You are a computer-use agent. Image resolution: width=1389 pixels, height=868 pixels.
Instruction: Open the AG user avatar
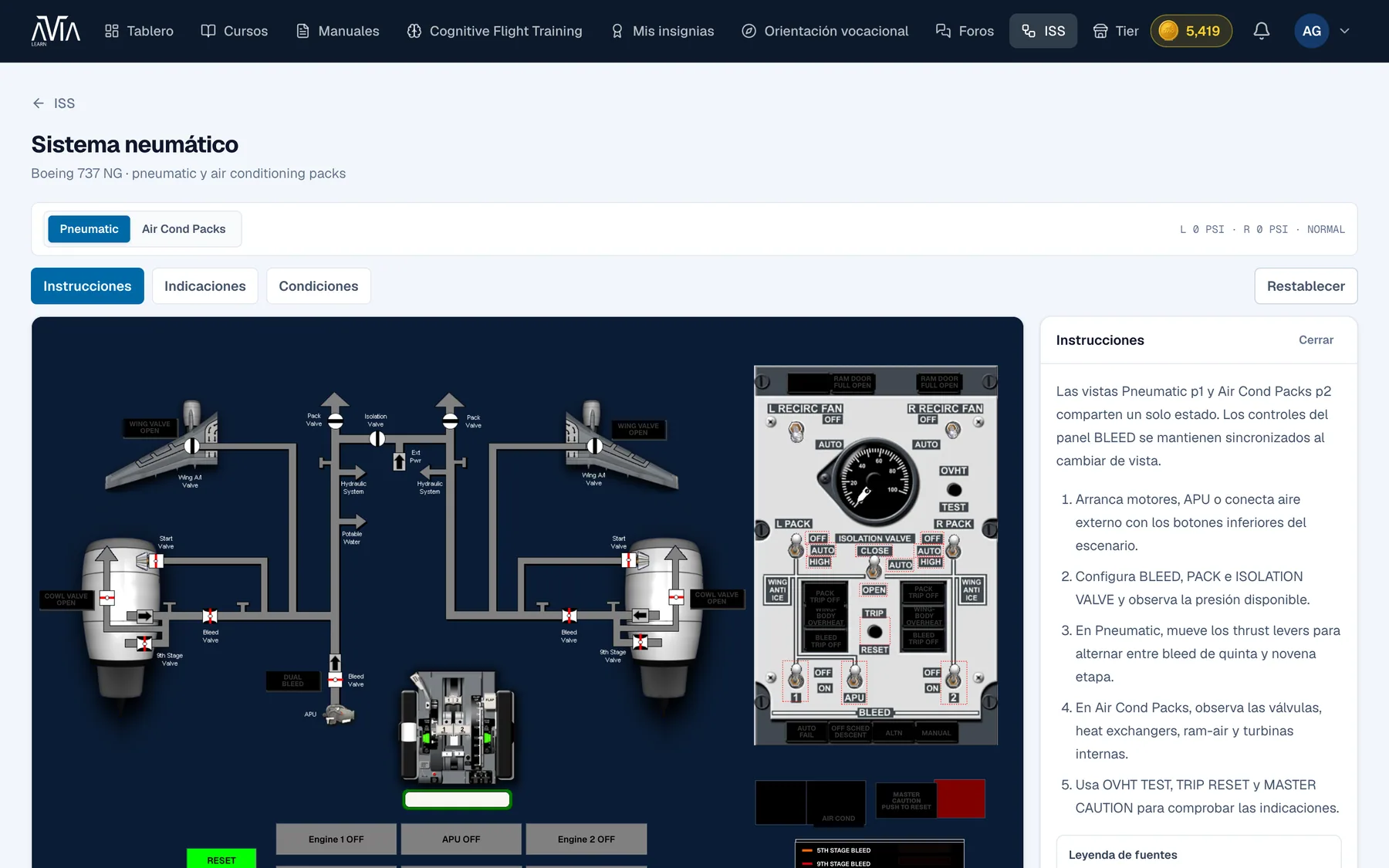[1311, 31]
